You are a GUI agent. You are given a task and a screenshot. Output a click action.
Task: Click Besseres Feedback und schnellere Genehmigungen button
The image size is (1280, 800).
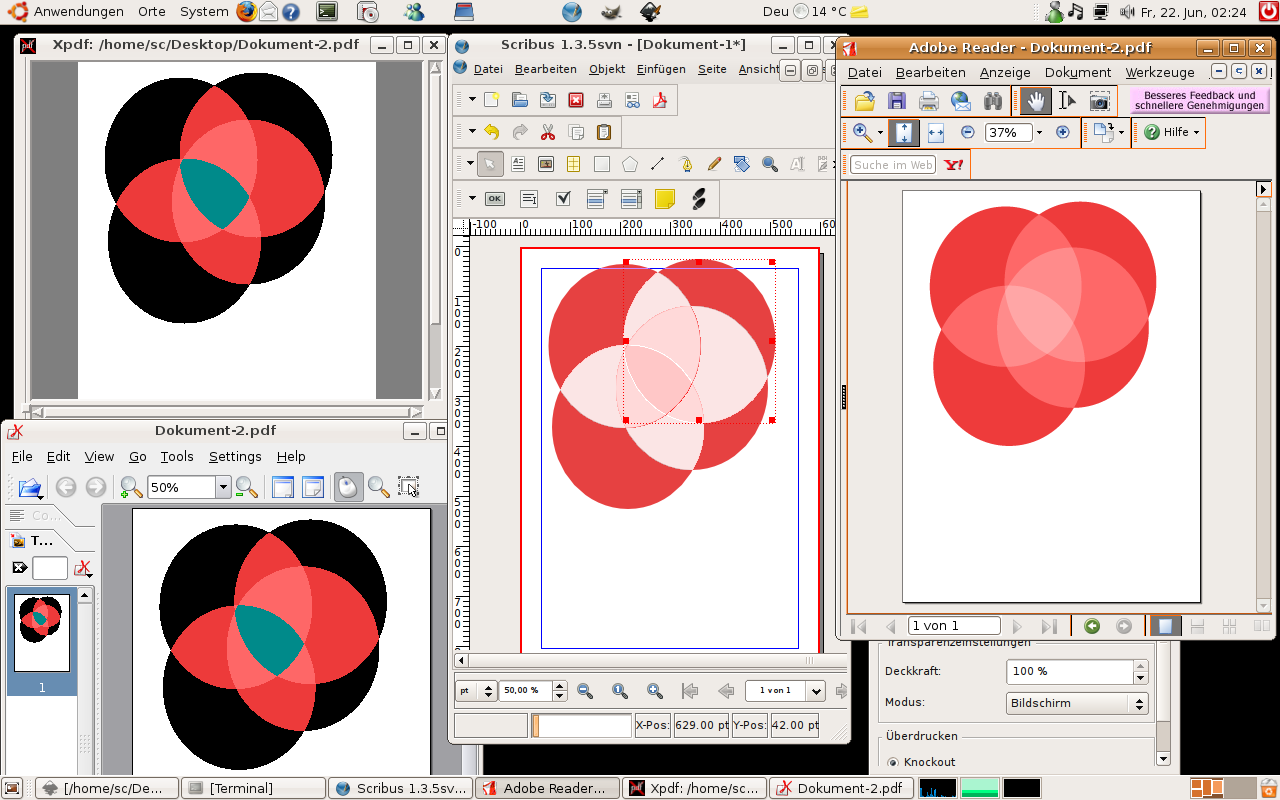click(x=1199, y=101)
